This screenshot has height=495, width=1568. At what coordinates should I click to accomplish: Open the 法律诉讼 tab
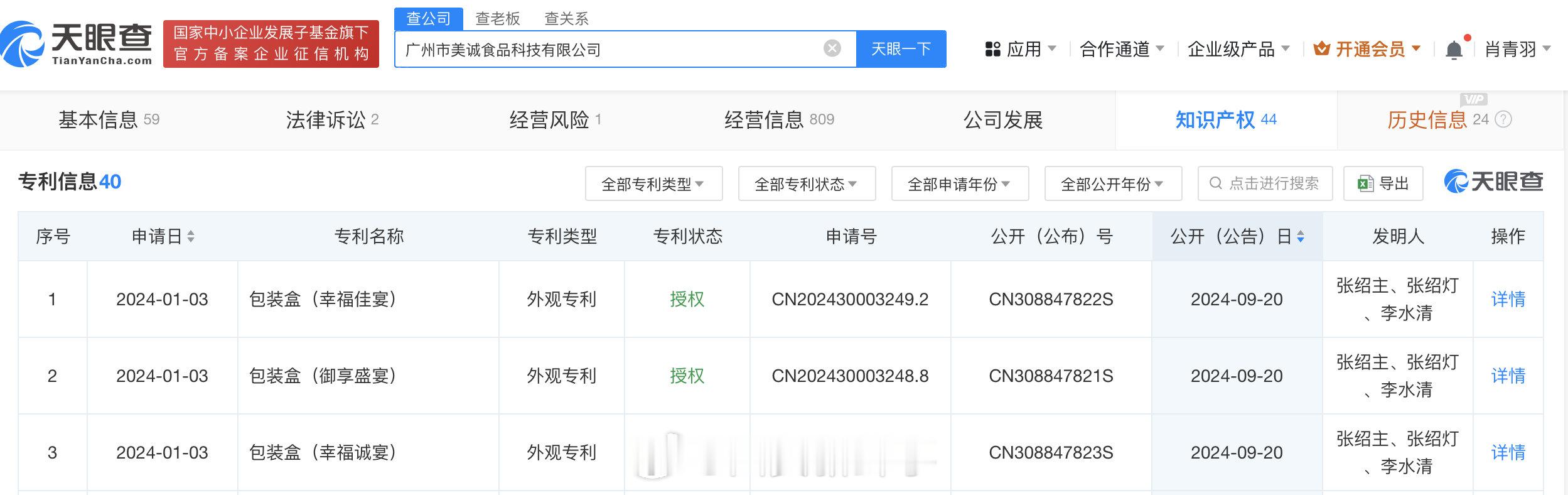pyautogui.click(x=332, y=119)
